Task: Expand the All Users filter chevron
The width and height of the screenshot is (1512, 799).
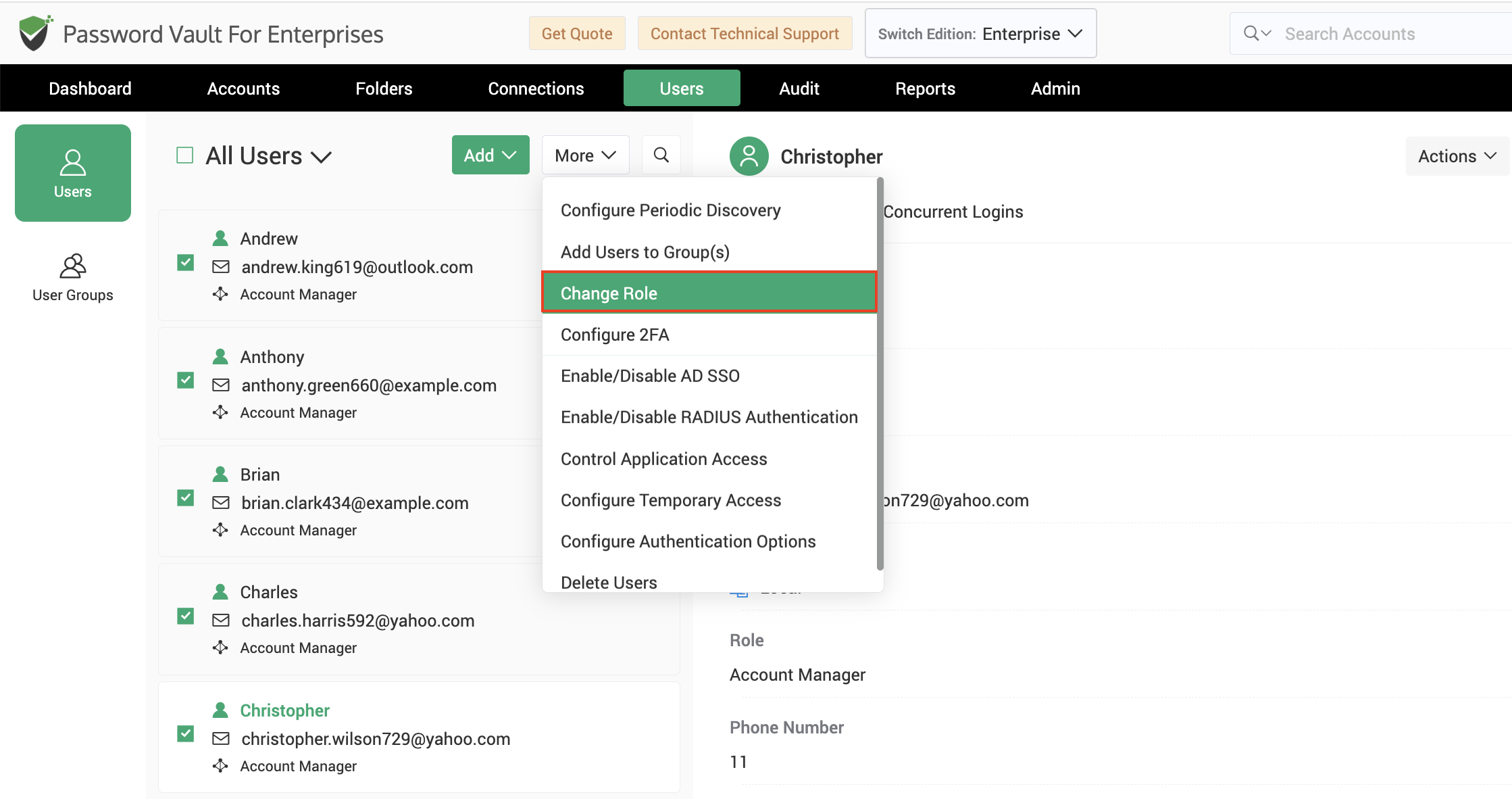Action: pyautogui.click(x=321, y=158)
